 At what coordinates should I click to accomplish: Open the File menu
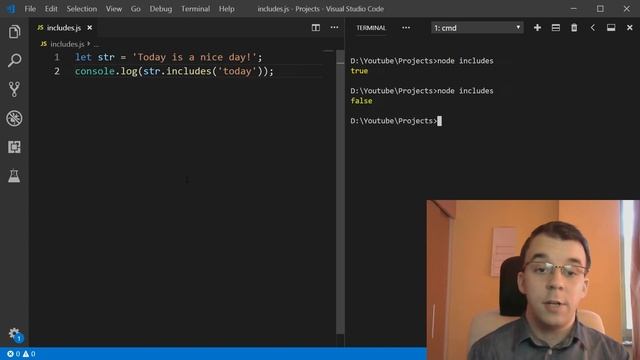click(x=30, y=9)
